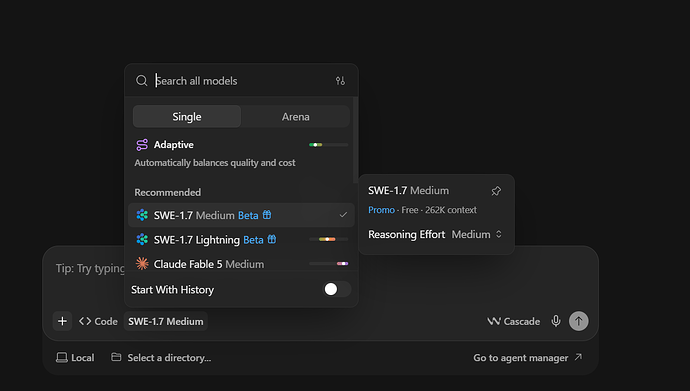Click the Local environment button

[75, 358]
